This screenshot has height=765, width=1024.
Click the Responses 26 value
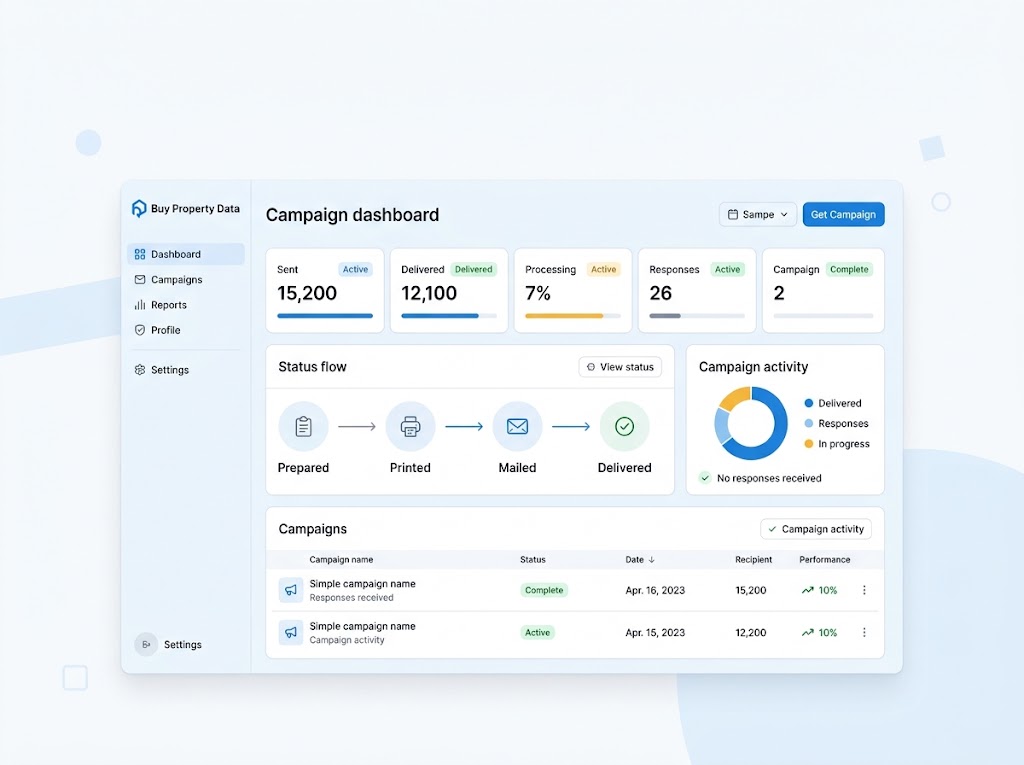point(660,293)
